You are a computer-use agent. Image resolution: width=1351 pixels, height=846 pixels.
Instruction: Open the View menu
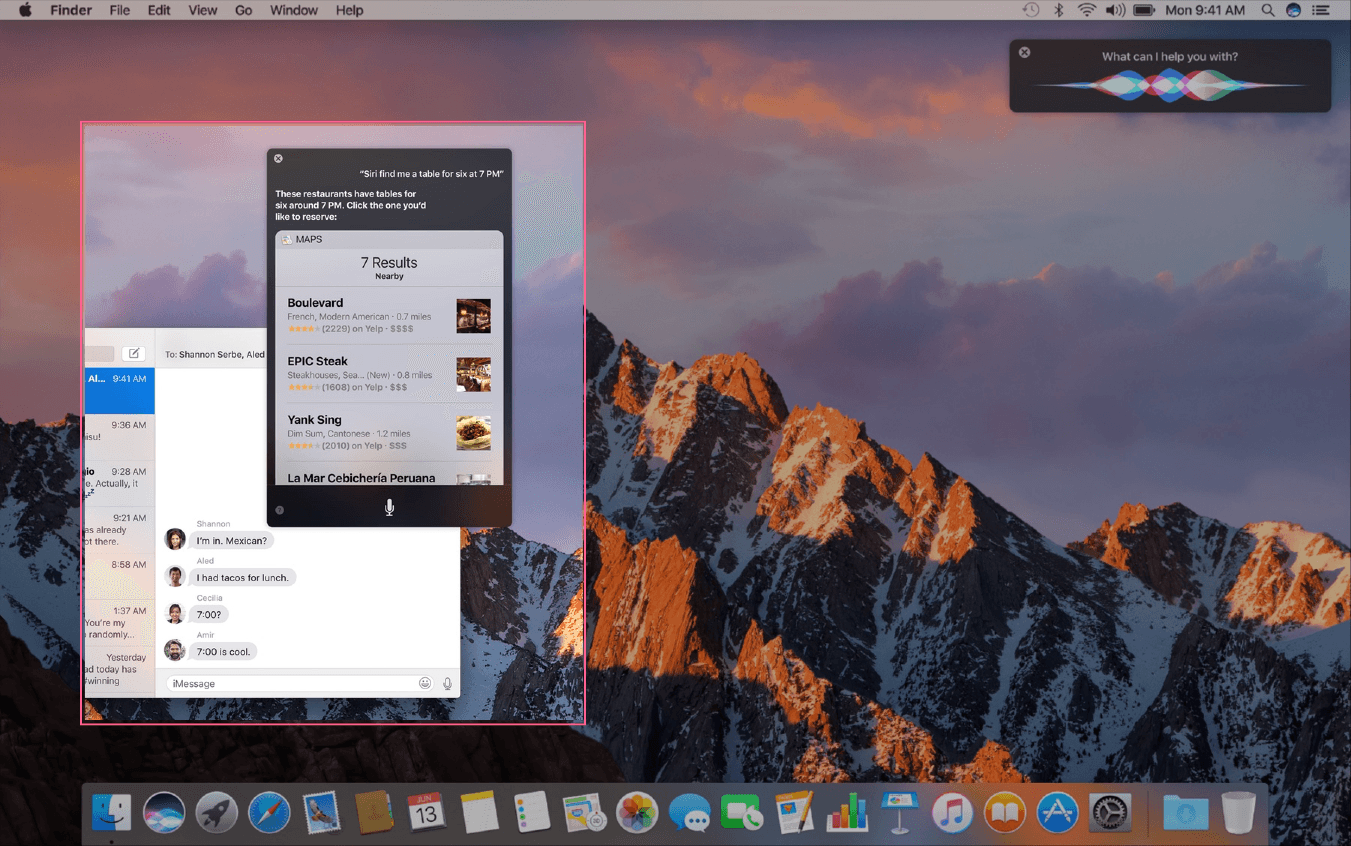coord(203,10)
